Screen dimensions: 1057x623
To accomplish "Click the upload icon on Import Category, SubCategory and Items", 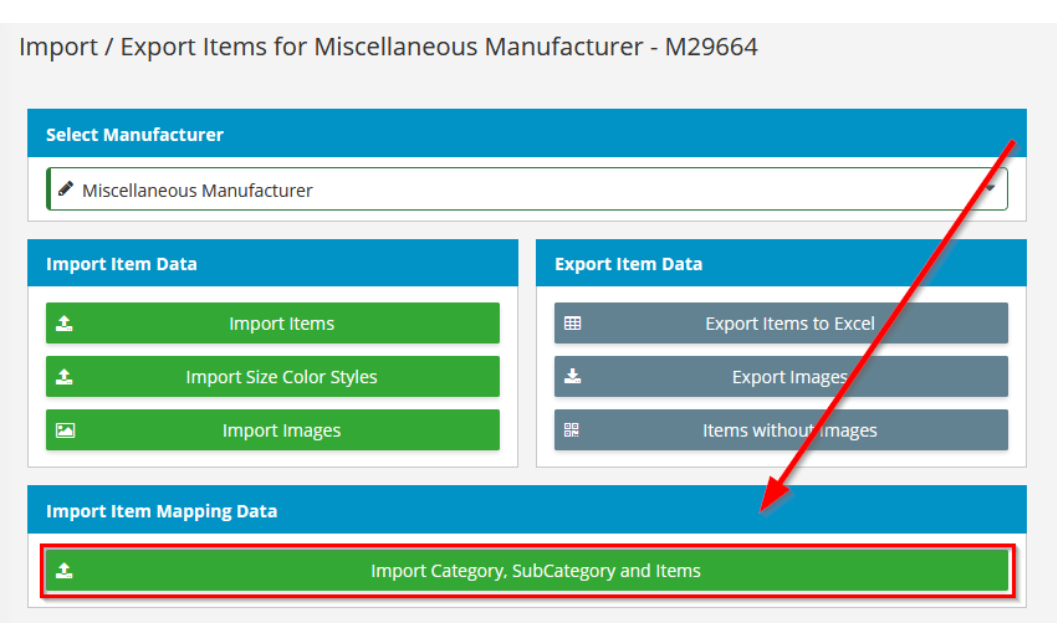I will tap(64, 571).
